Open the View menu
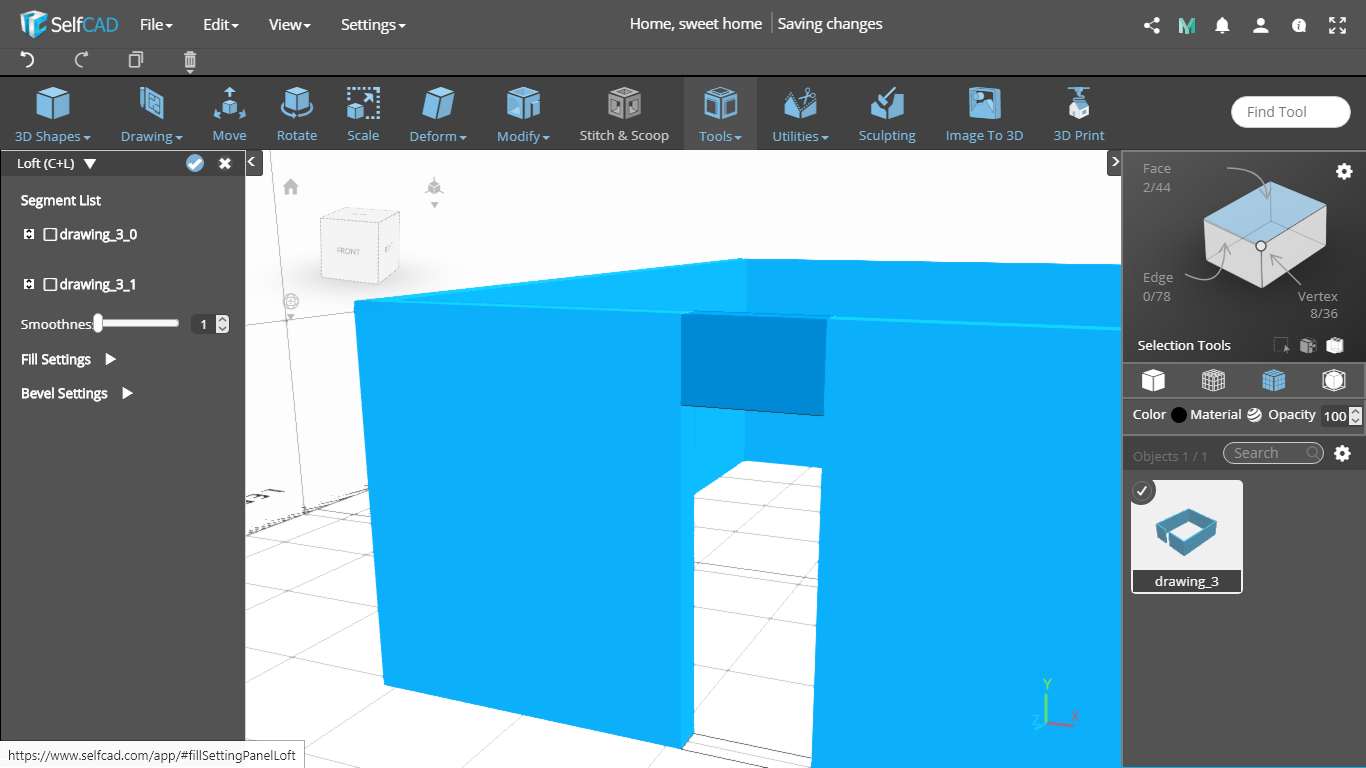 (290, 24)
